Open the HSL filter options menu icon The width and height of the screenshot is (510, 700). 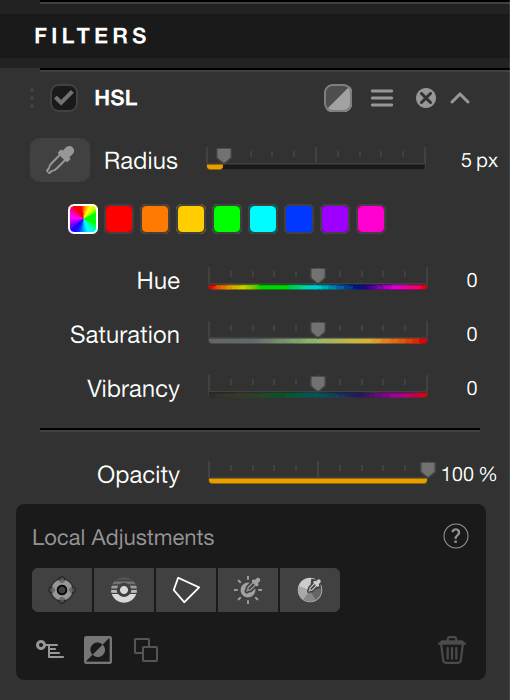[x=382, y=98]
